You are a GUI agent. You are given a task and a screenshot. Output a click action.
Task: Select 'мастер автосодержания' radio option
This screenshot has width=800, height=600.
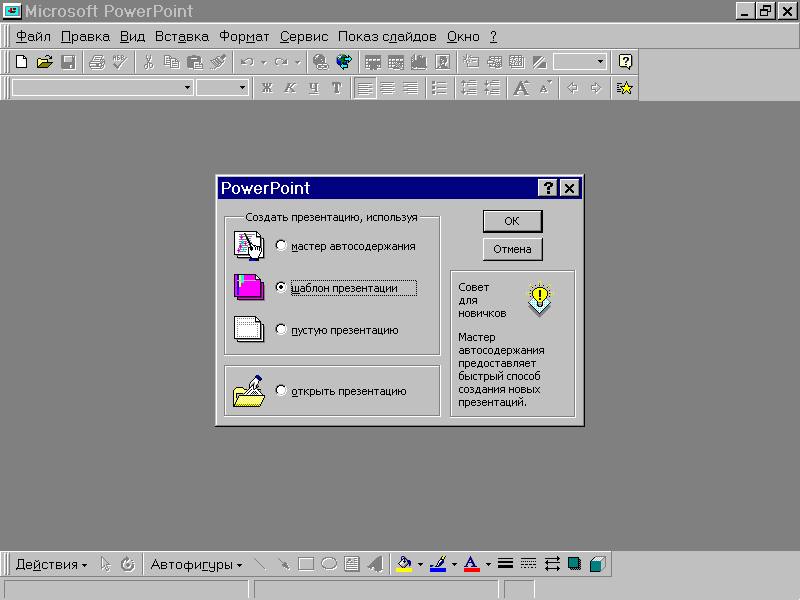click(x=281, y=245)
